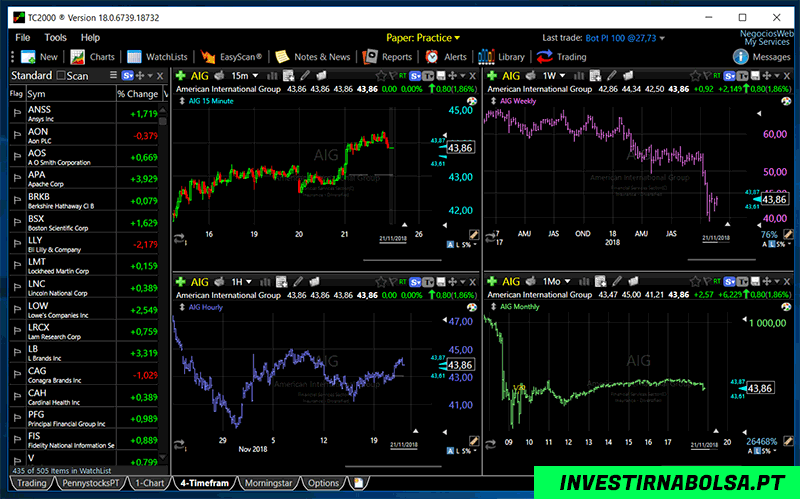Image resolution: width=800 pixels, height=499 pixels.
Task: Click the My Services link
Action: tap(767, 42)
